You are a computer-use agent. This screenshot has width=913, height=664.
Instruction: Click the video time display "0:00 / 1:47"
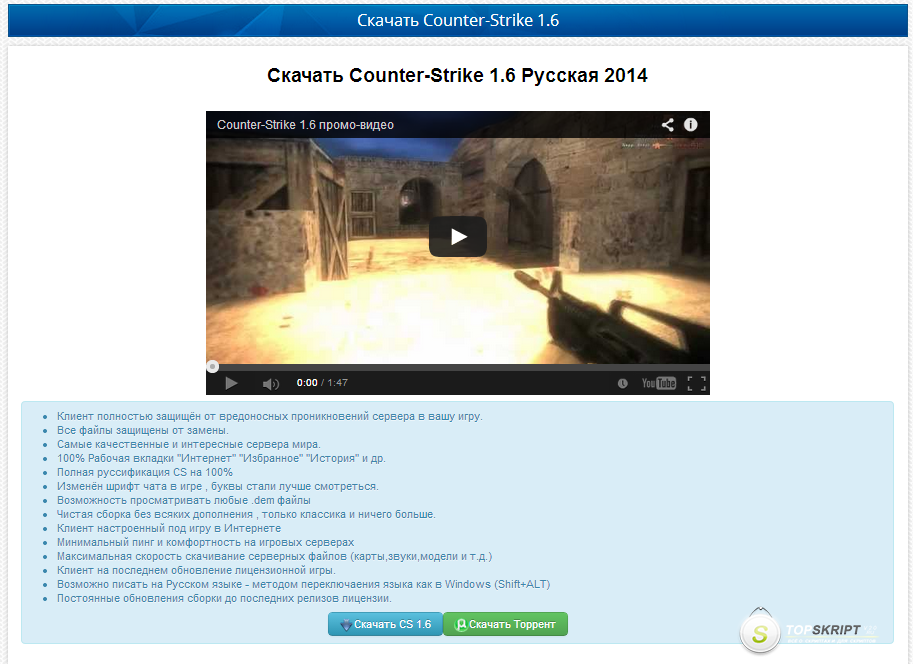tap(322, 383)
